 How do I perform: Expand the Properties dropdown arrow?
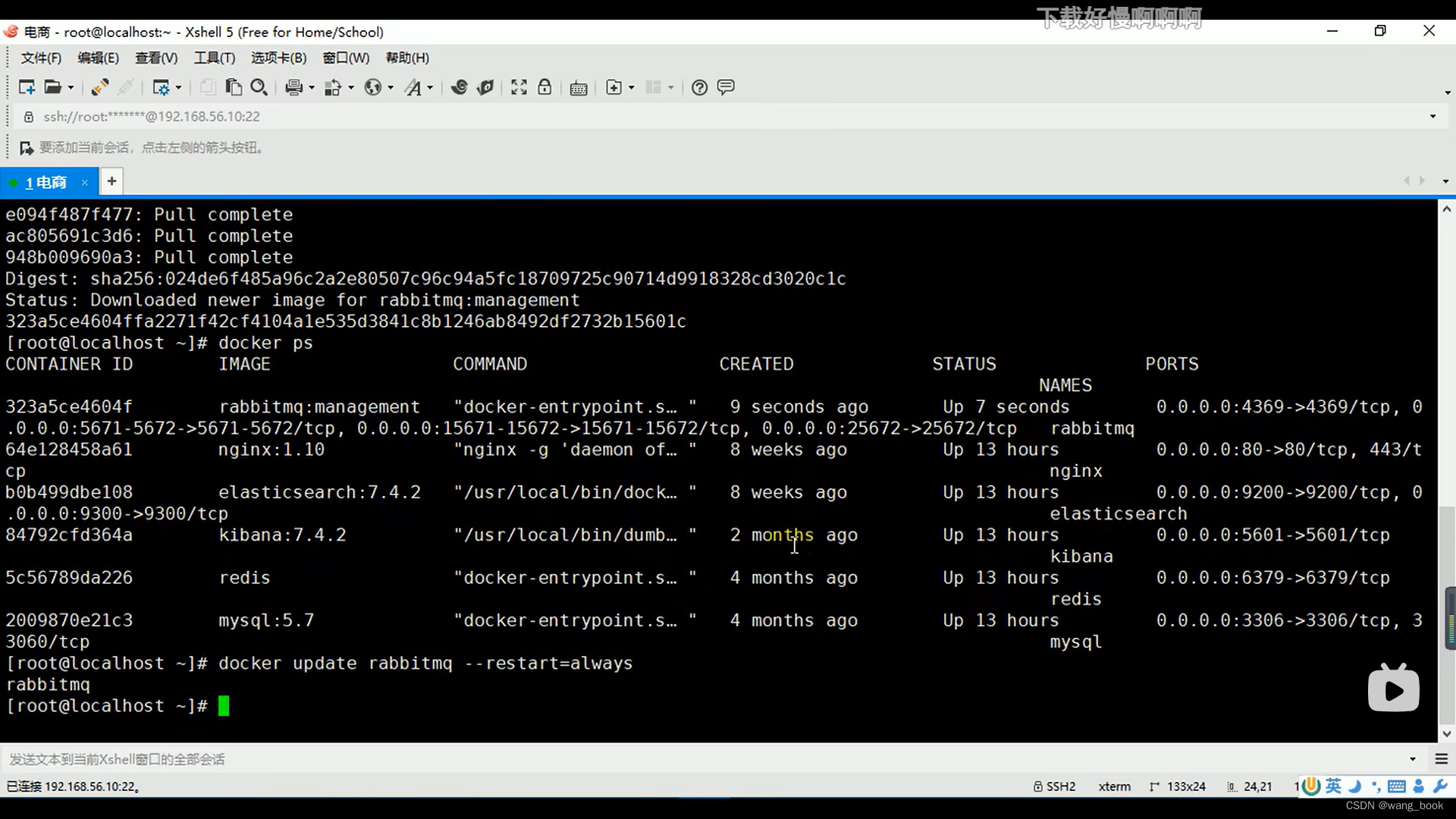coord(179,88)
